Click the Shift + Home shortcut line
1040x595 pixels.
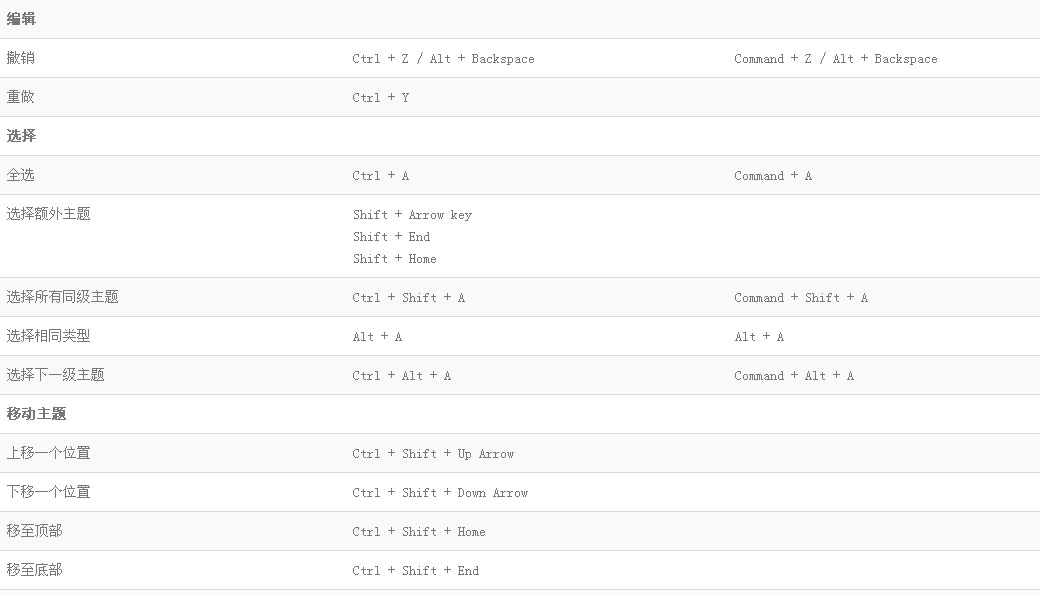click(x=395, y=259)
